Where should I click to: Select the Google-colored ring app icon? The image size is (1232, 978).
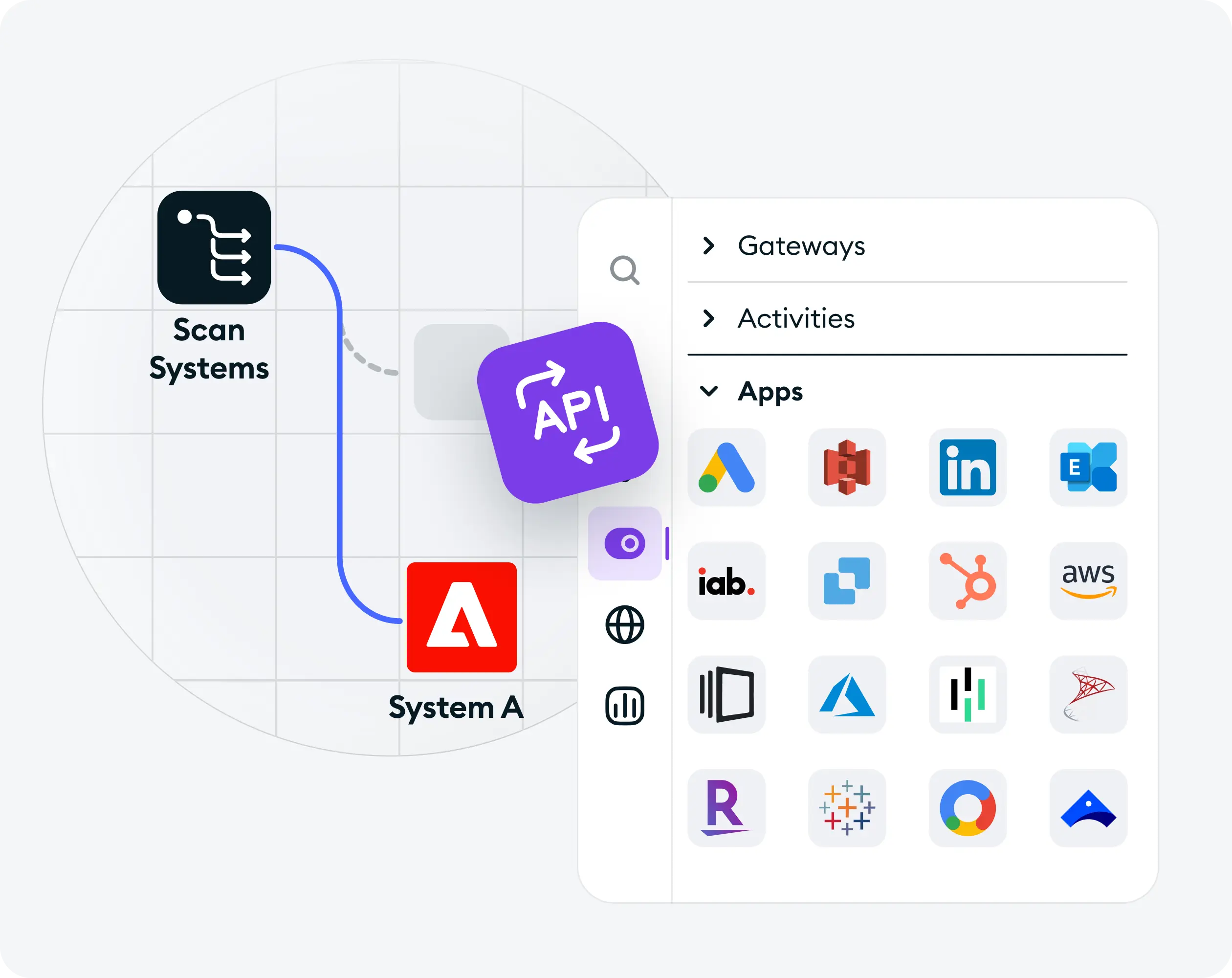968,808
